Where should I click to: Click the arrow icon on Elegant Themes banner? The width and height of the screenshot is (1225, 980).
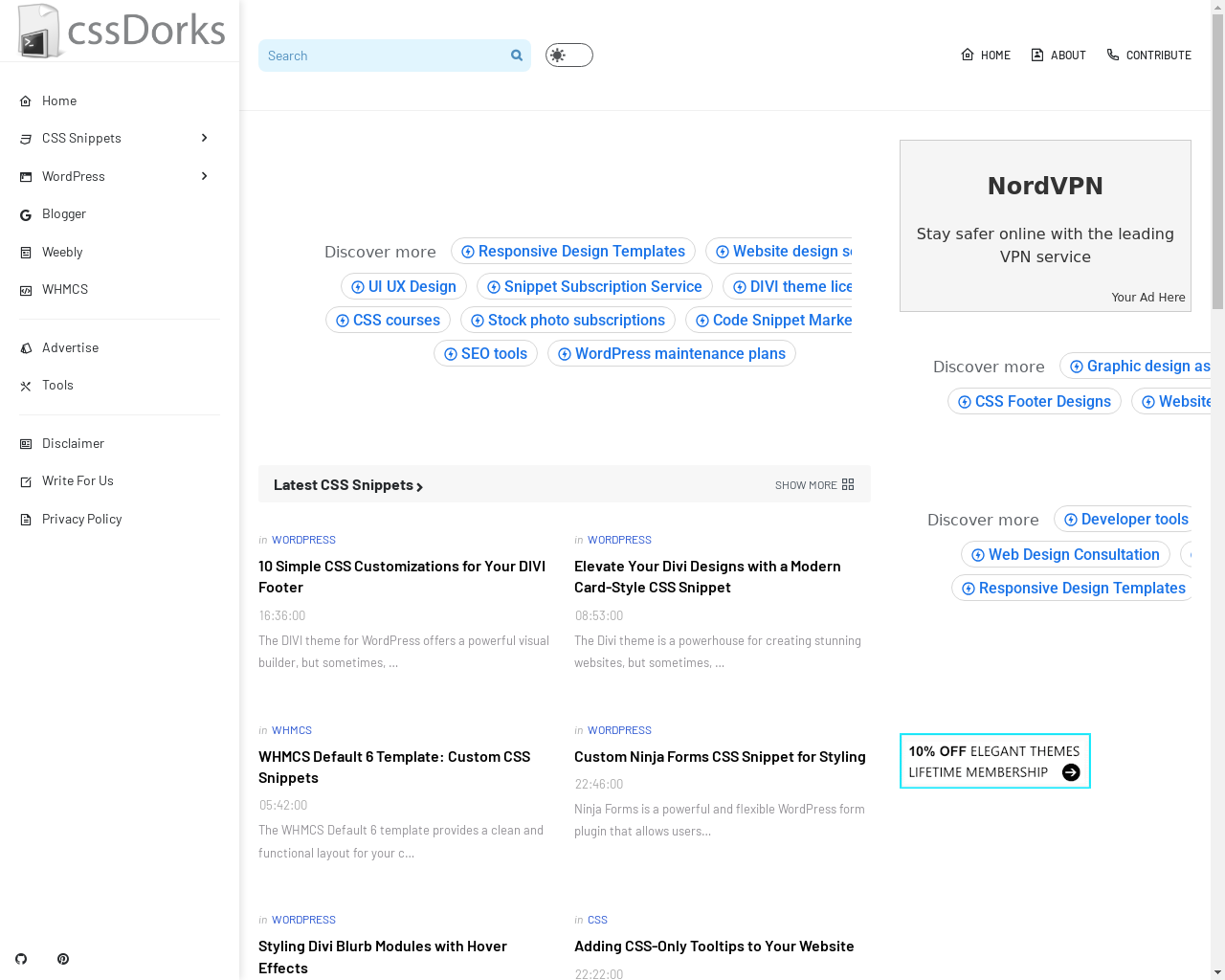pyautogui.click(x=1071, y=772)
